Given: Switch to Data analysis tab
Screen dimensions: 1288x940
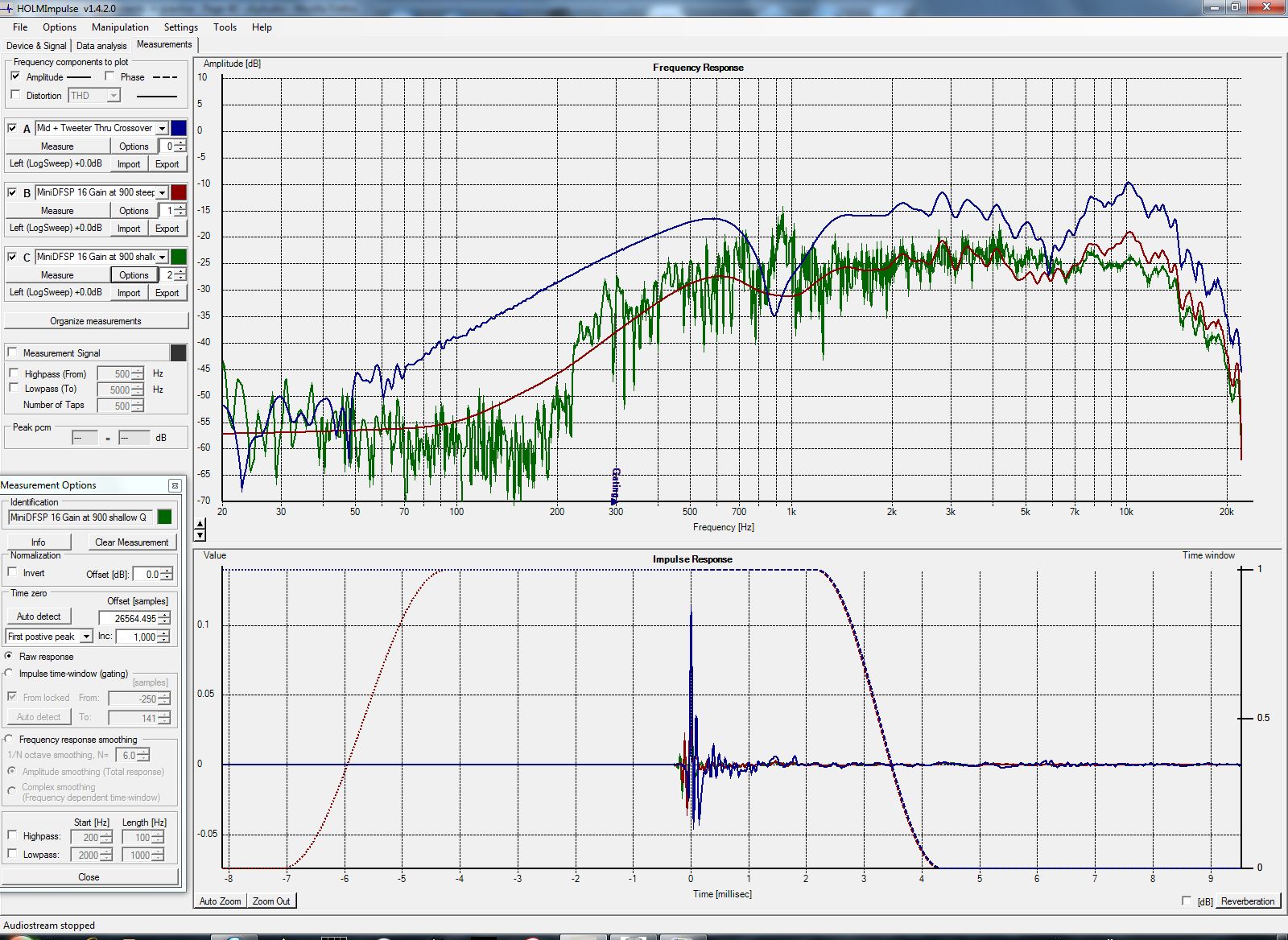Looking at the screenshot, I should pyautogui.click(x=101, y=46).
